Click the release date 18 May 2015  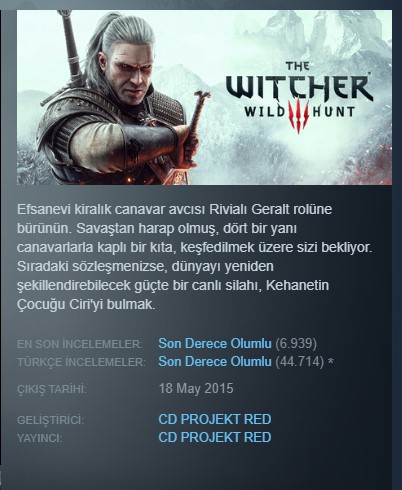(196, 389)
